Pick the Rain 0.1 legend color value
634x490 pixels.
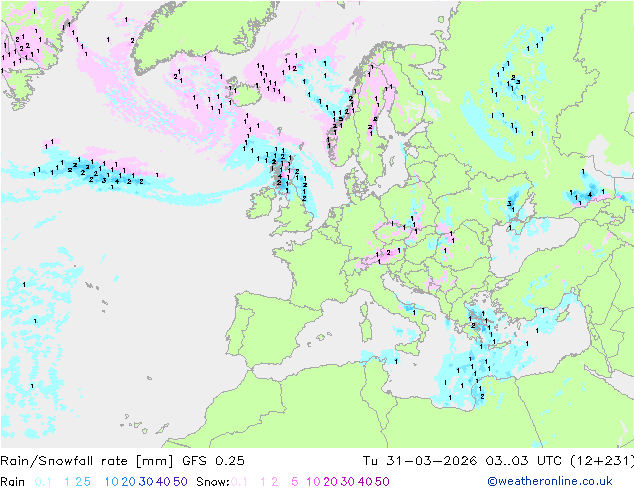pyautogui.click(x=43, y=482)
